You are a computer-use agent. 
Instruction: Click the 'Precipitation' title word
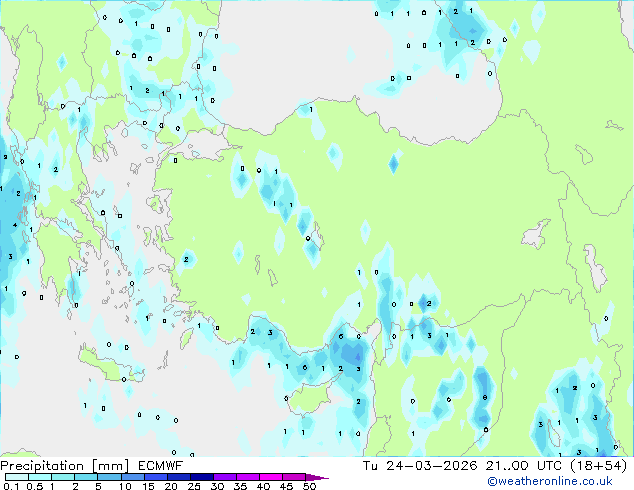(x=42, y=466)
